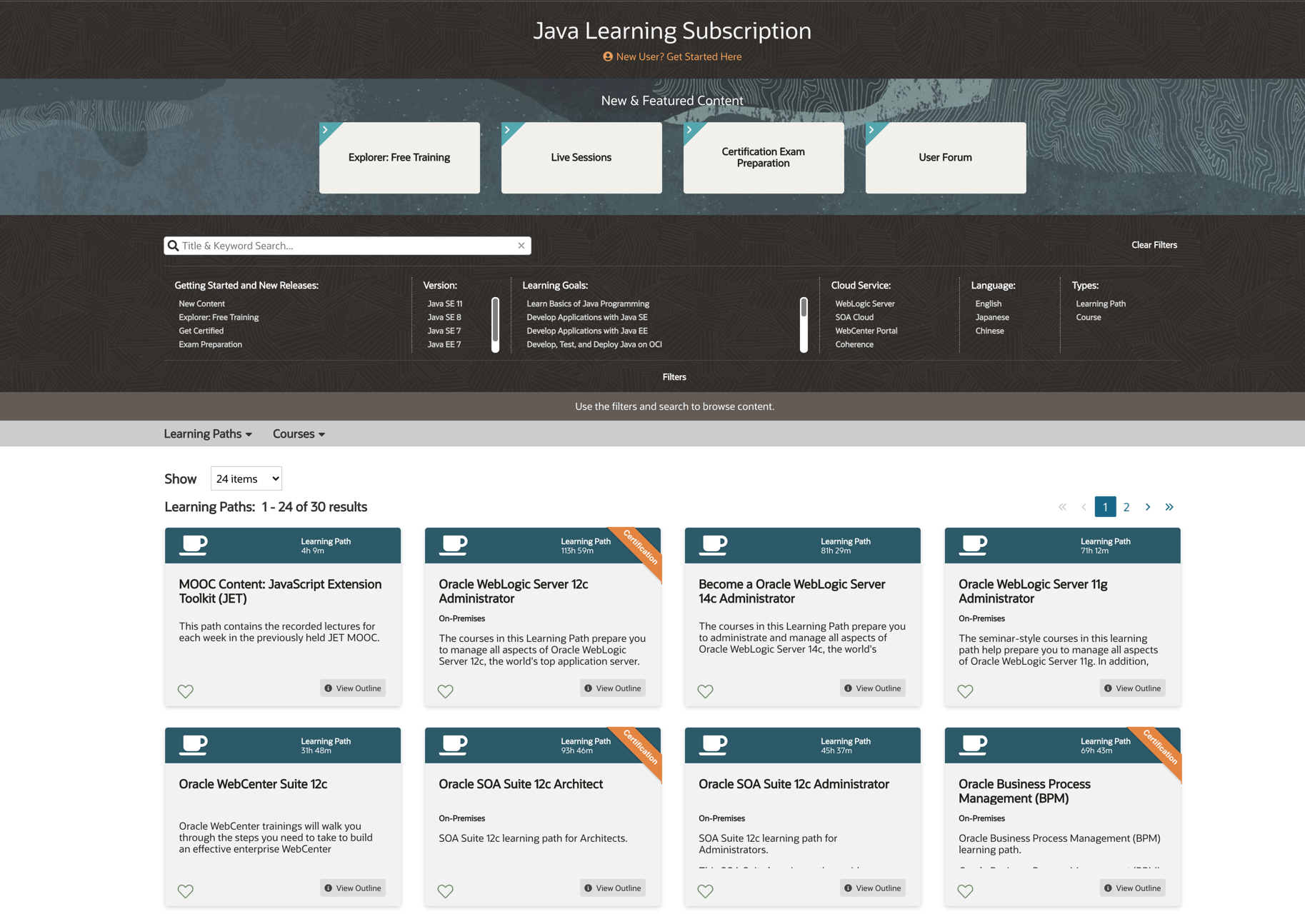The image size is (1305, 924).
Task: Toggle heart on Oracle WebLogic Server 12c Administrator
Action: (x=446, y=691)
